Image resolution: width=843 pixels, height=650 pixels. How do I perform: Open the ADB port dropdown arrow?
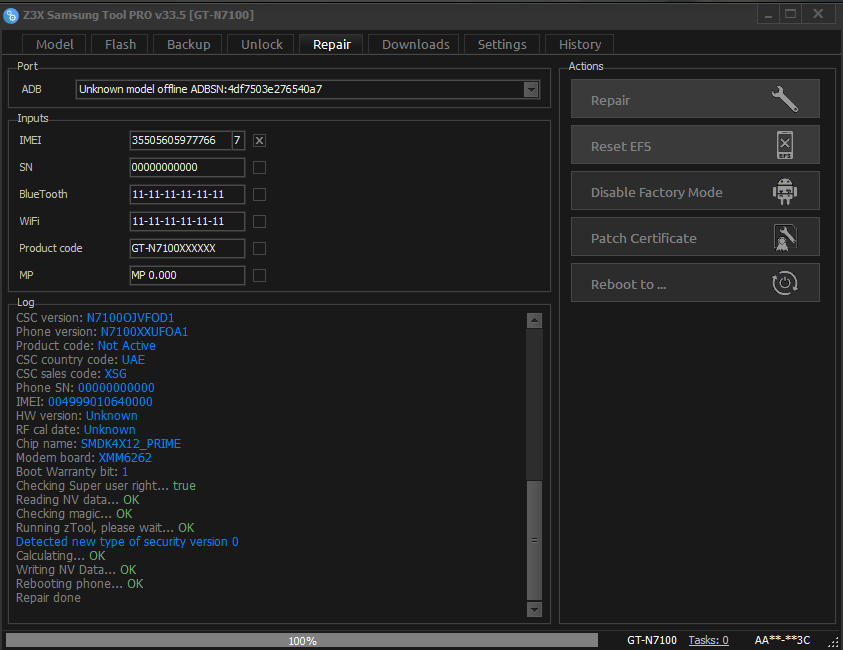click(531, 89)
